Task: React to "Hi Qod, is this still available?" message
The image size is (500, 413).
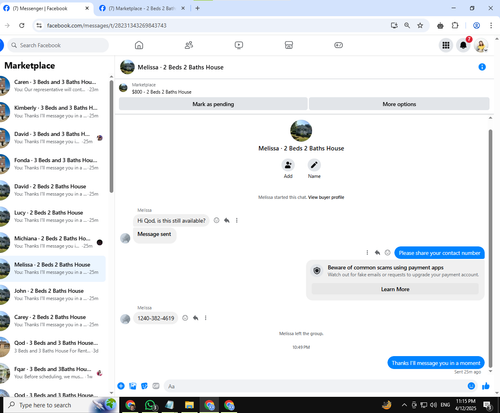Action: click(x=216, y=220)
